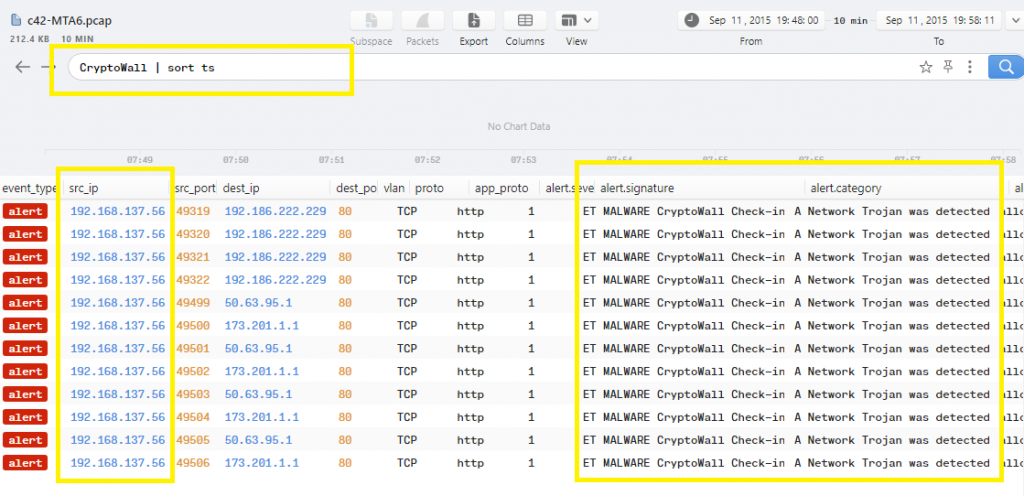This screenshot has height=496, width=1024.
Task: Expand the time range dropdown arrow
Action: (x=1014, y=20)
